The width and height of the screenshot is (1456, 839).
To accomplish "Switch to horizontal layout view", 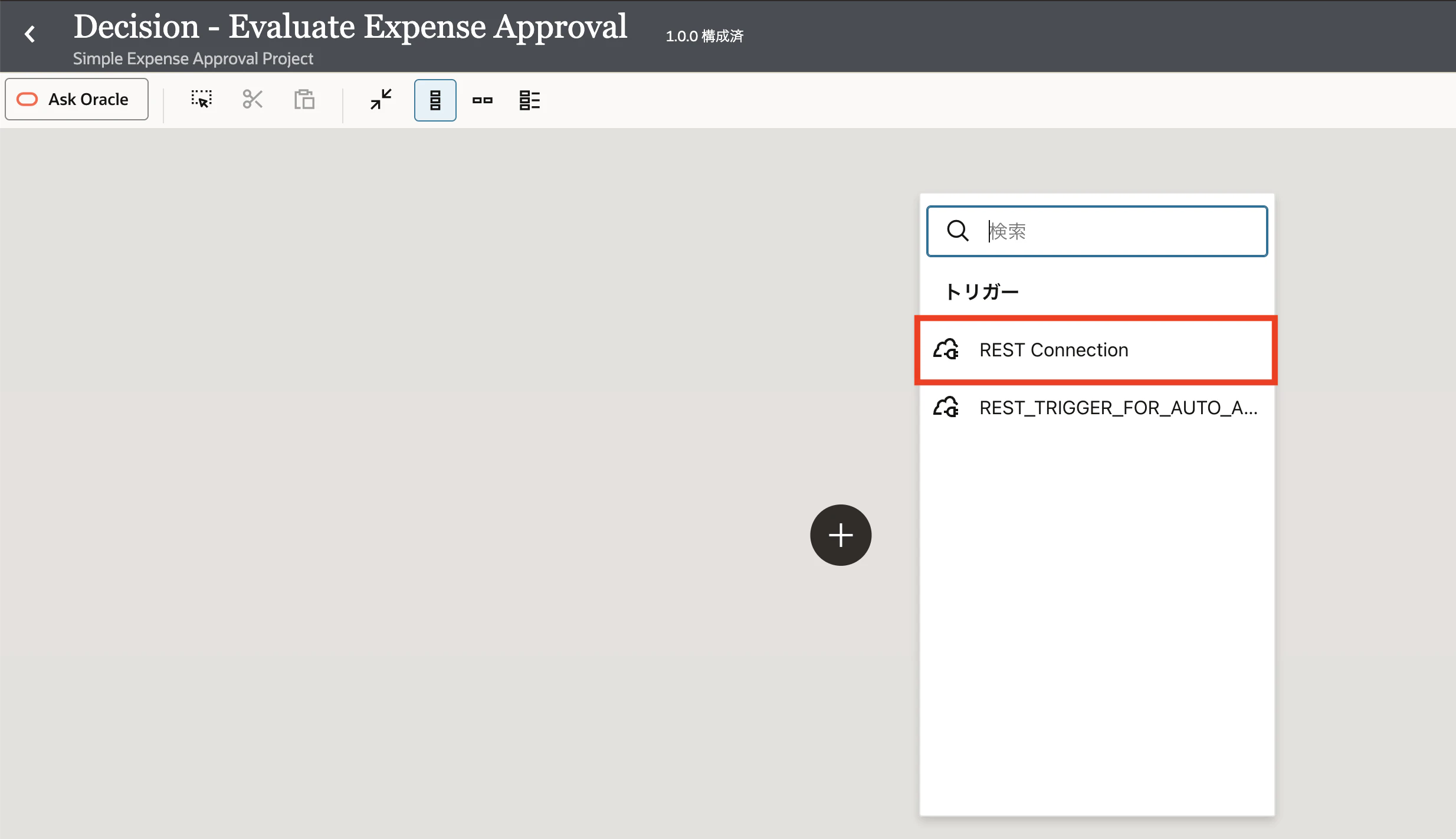I will (x=483, y=100).
